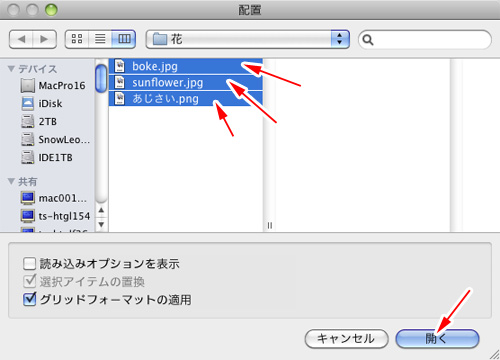Click the column resize handle
Image resolution: width=500 pixels, height=360 pixels.
pos(270,226)
